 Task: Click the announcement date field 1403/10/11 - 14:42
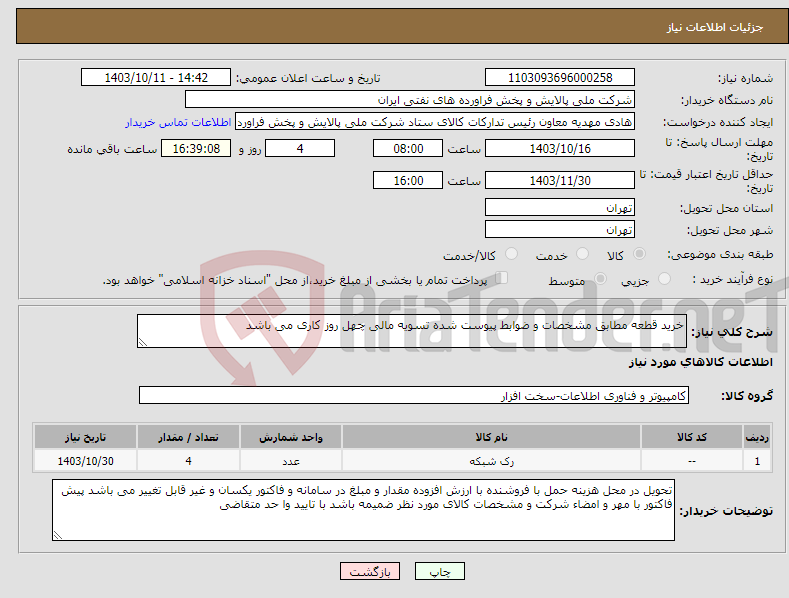click(156, 78)
